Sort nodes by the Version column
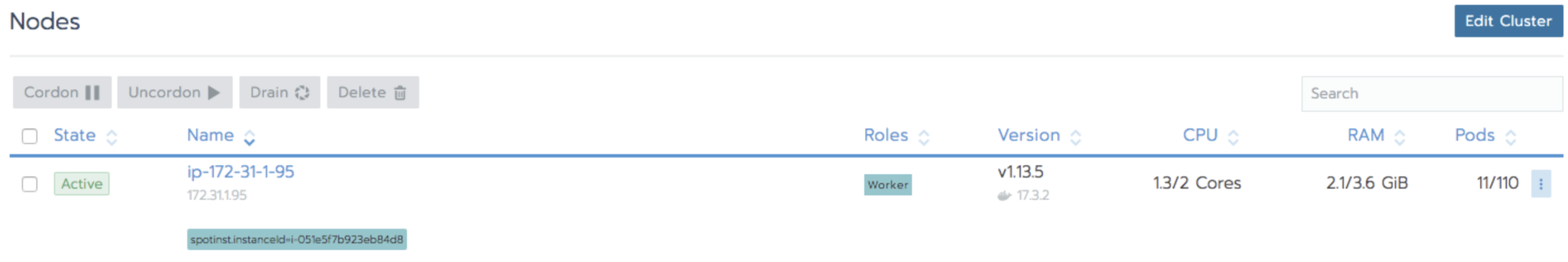Screen dimensions: 1568x262 click(x=1029, y=135)
